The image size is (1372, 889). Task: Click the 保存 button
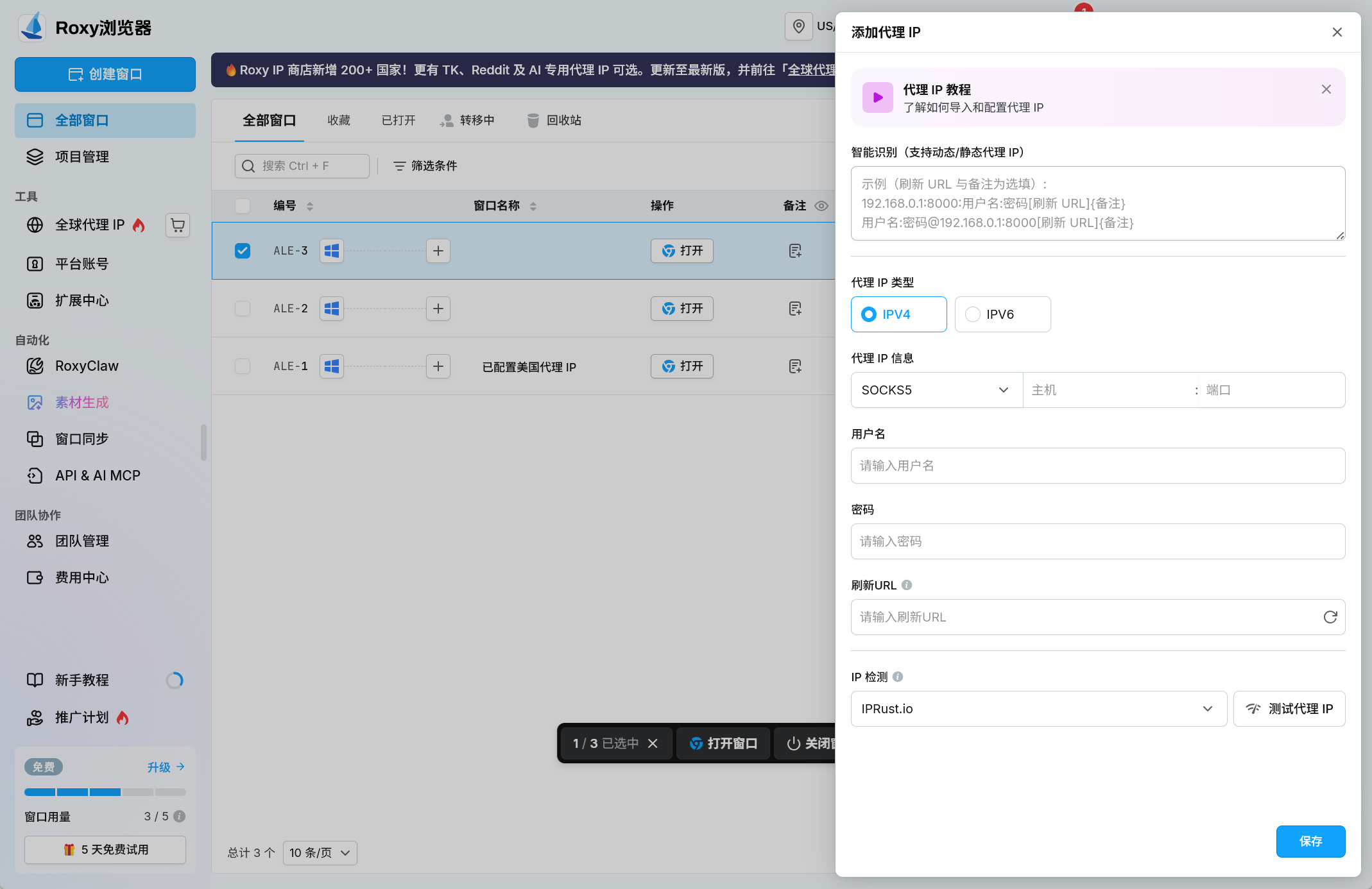1310,842
